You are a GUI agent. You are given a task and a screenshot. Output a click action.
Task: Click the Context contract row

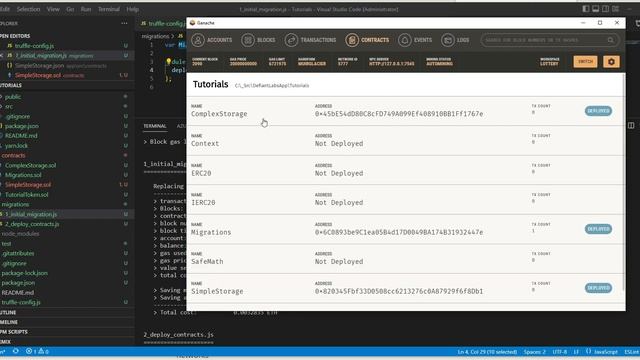click(x=406, y=140)
